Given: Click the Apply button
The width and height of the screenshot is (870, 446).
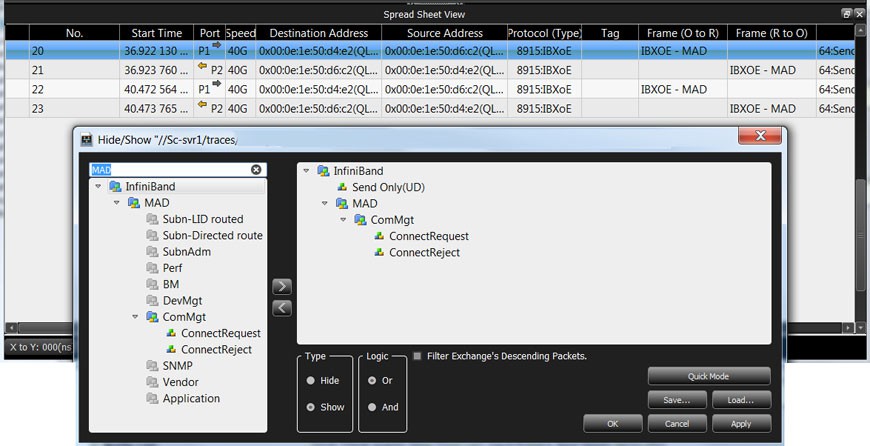Looking at the screenshot, I should [741, 424].
